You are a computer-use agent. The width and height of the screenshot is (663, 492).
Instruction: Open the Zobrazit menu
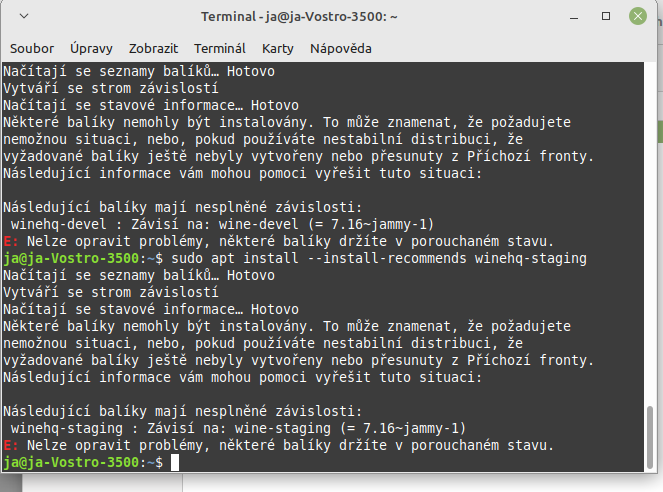[153, 48]
